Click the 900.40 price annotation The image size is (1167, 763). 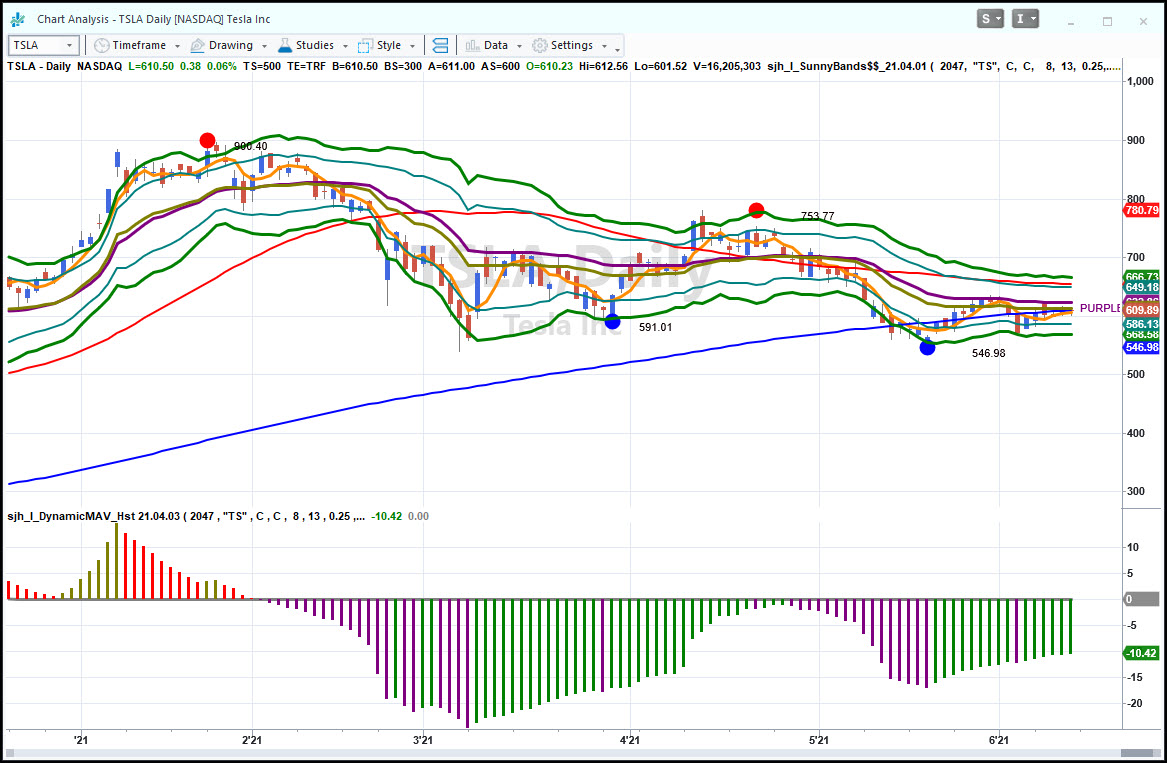[250, 147]
